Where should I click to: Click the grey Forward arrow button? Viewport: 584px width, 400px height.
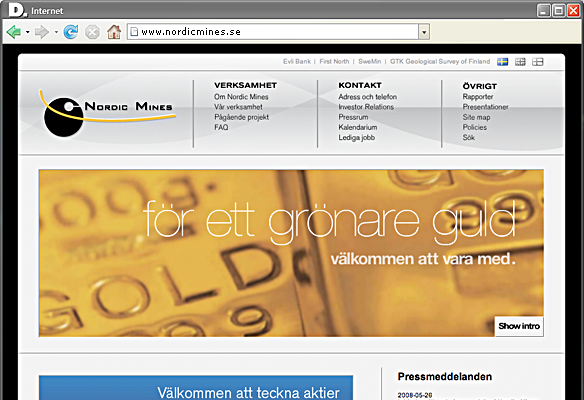pos(42,32)
